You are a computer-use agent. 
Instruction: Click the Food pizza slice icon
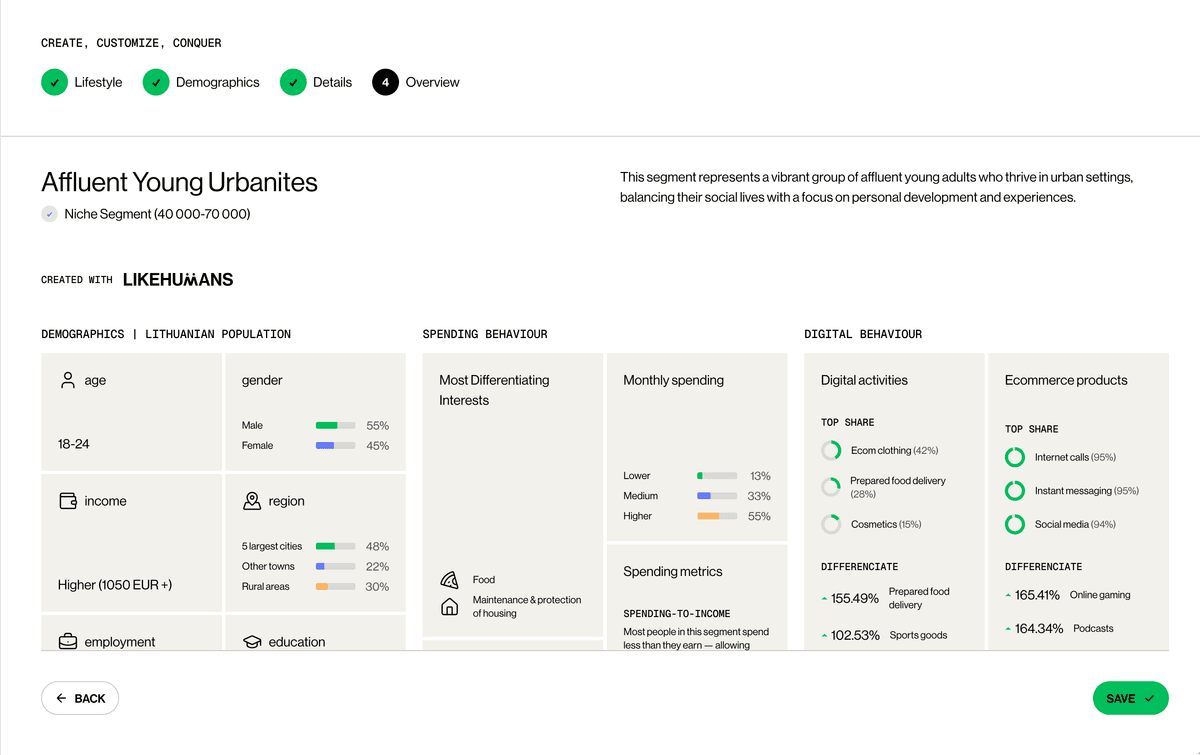(449, 580)
